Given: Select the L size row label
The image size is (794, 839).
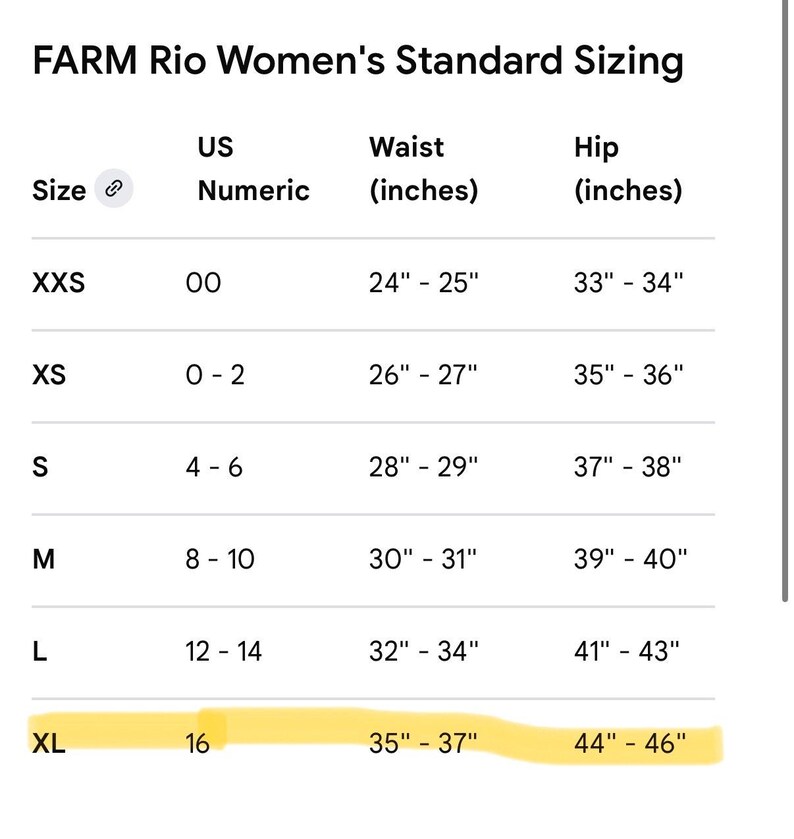Looking at the screenshot, I should 40,651.
